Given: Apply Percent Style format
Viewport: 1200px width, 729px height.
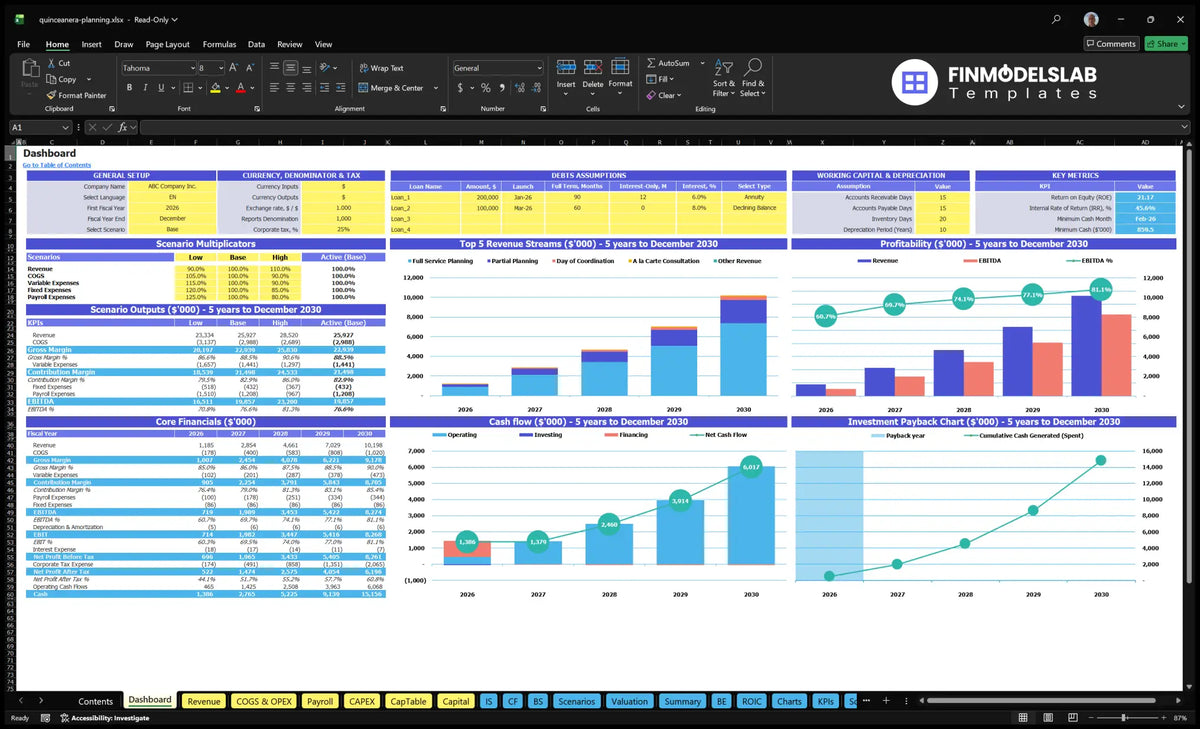Looking at the screenshot, I should [x=486, y=88].
